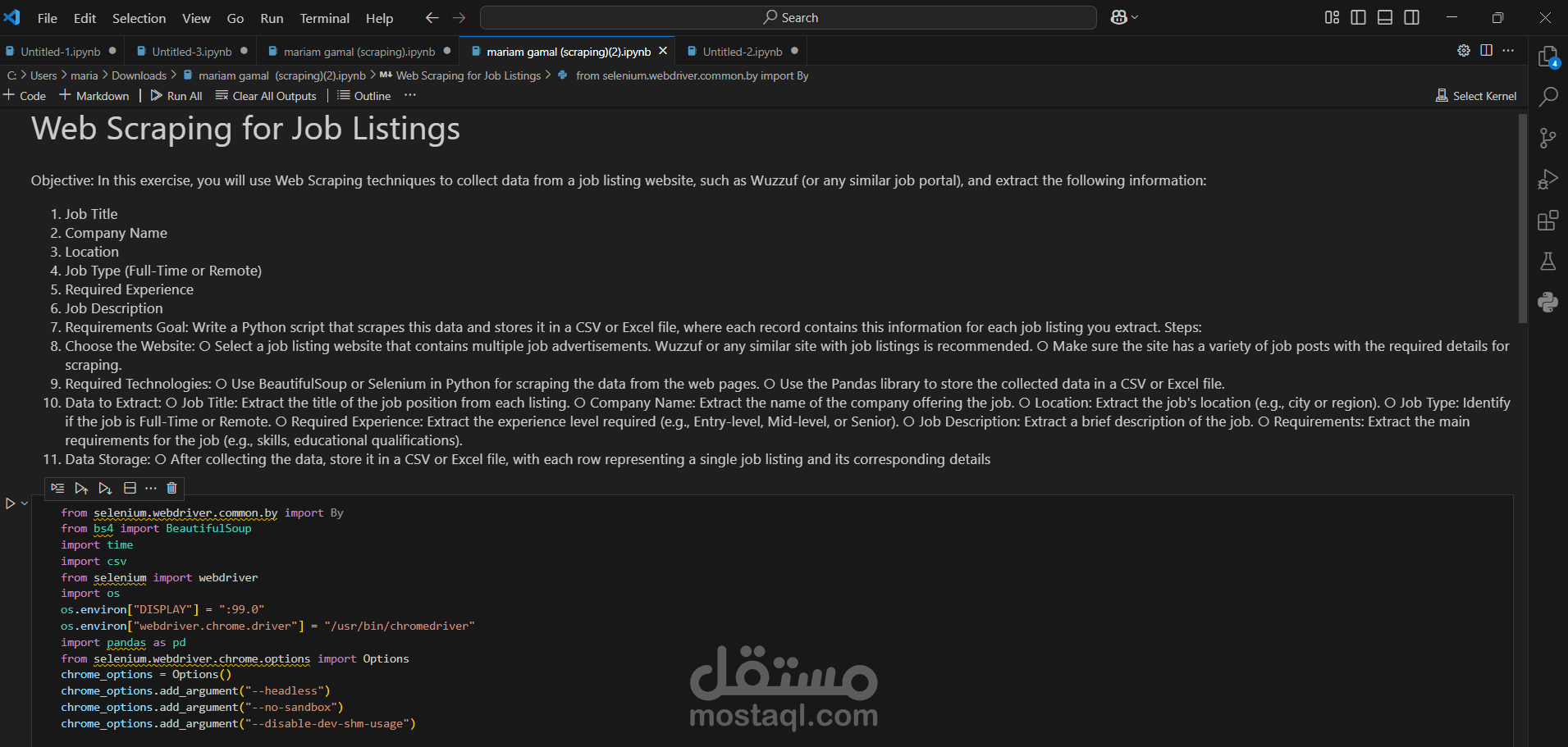Switch to mariam gamal (scraping).ipynb tab
1568x747 pixels.
point(359,52)
